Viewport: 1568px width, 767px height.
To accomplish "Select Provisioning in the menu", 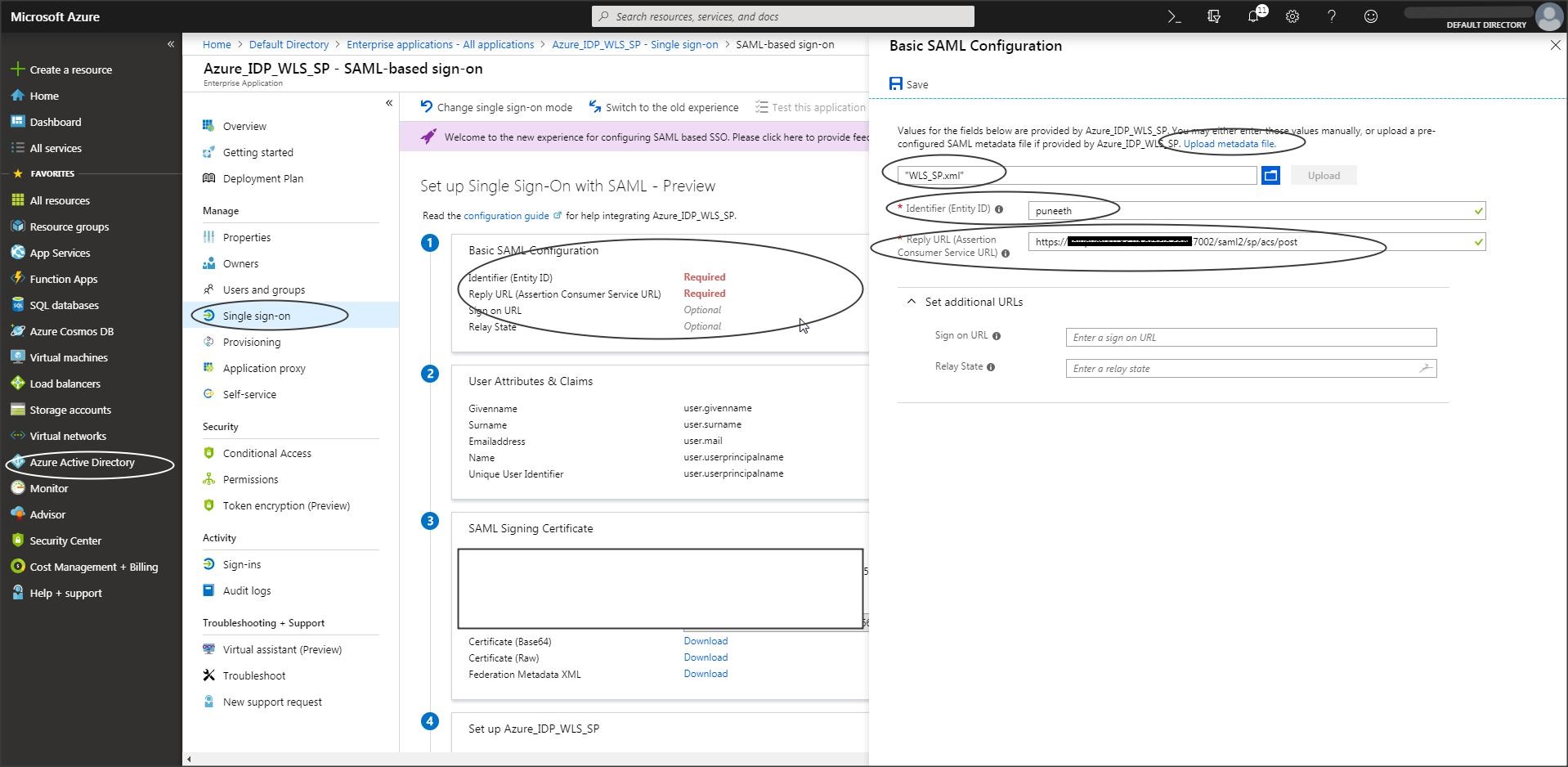I will (x=252, y=342).
